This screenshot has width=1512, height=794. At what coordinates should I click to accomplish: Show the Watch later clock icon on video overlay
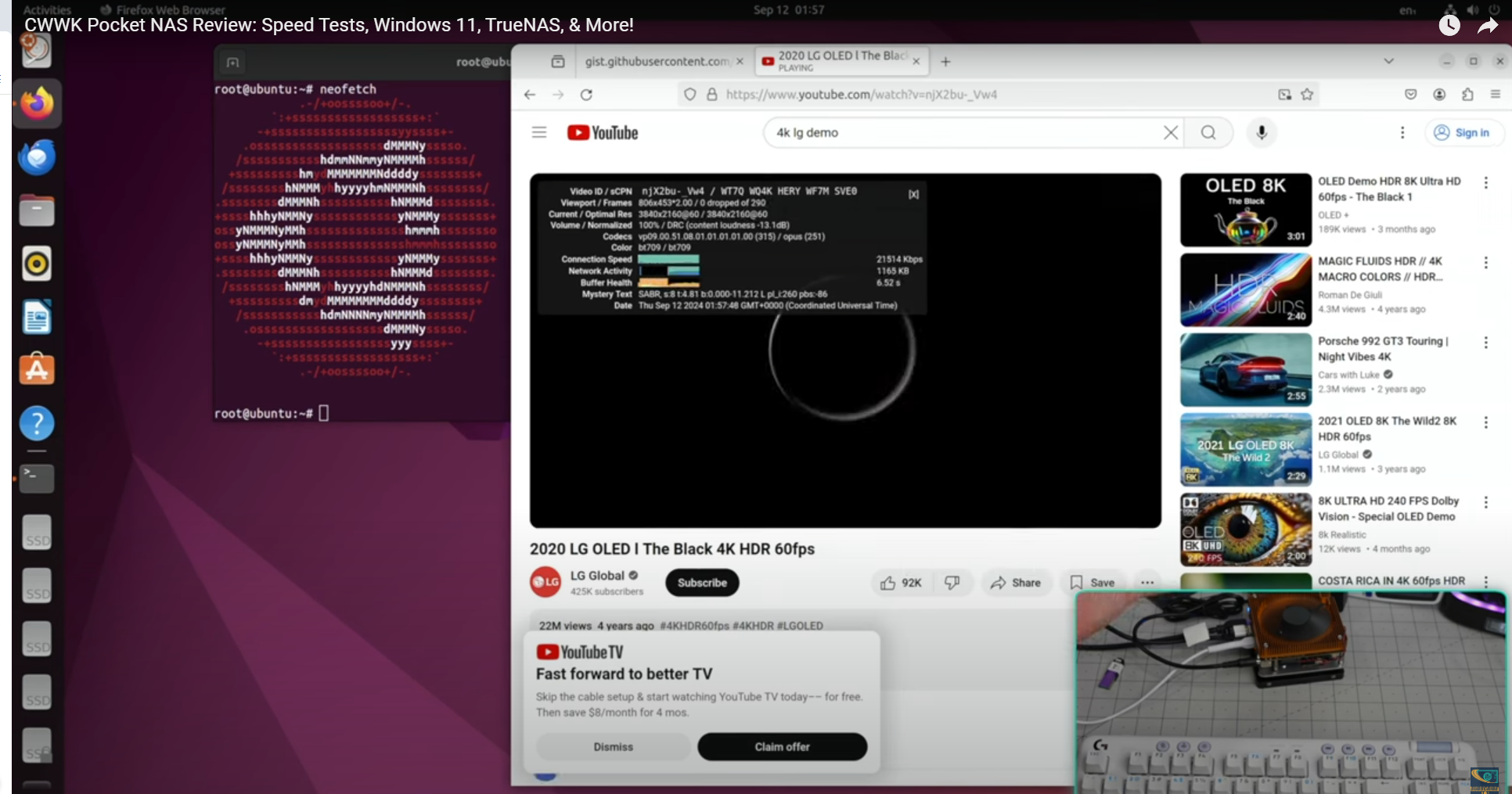(x=1449, y=25)
